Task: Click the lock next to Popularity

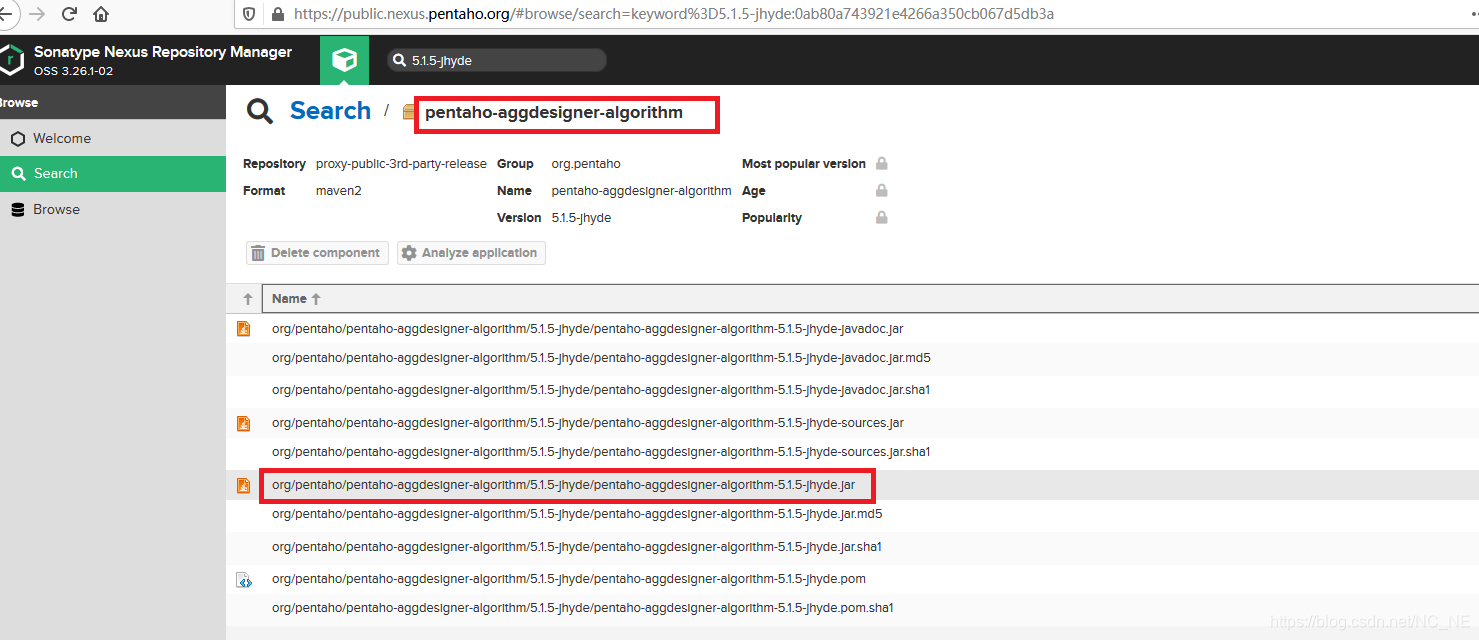Action: (881, 217)
